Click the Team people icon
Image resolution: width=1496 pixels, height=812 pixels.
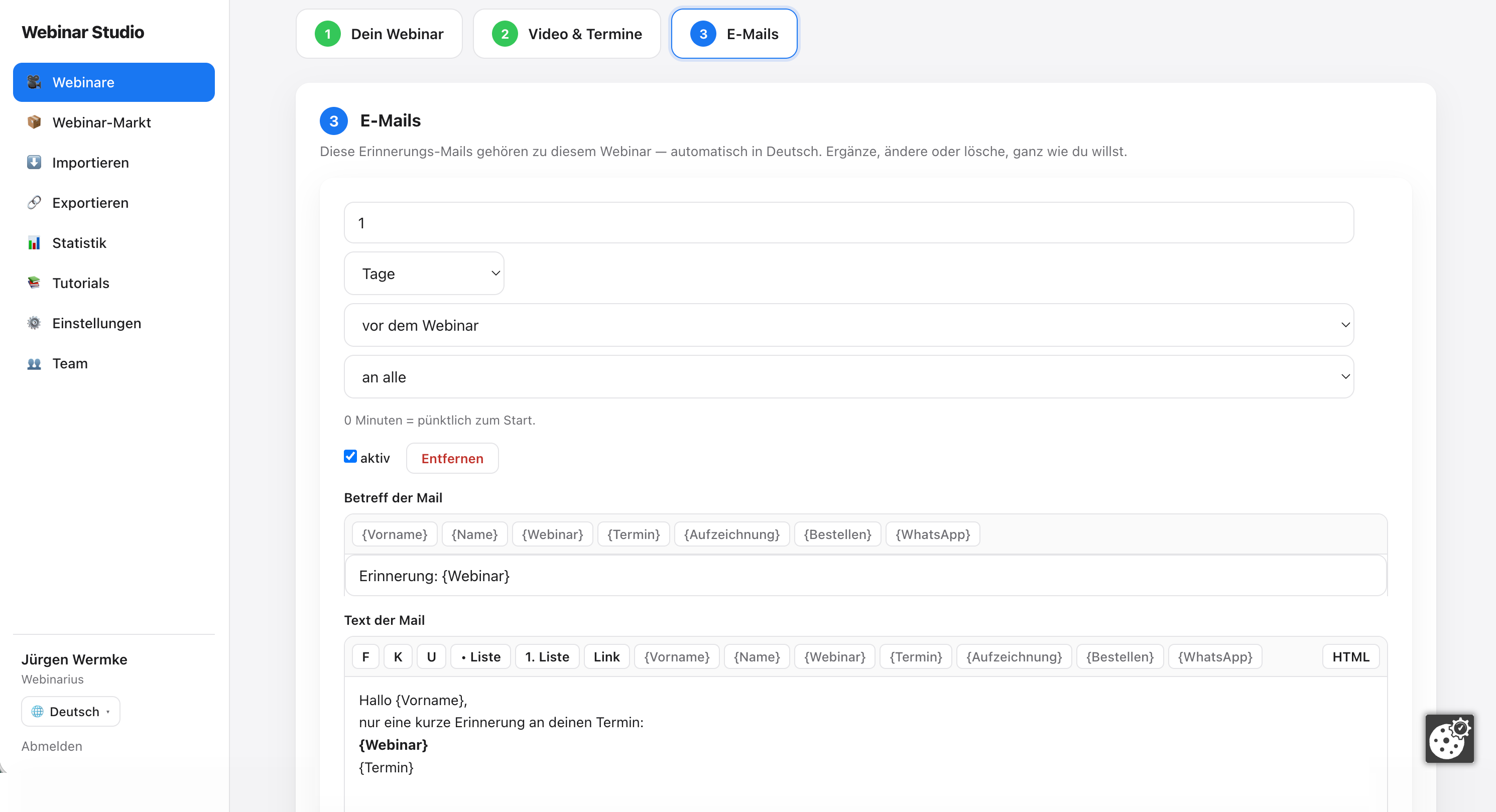[34, 363]
